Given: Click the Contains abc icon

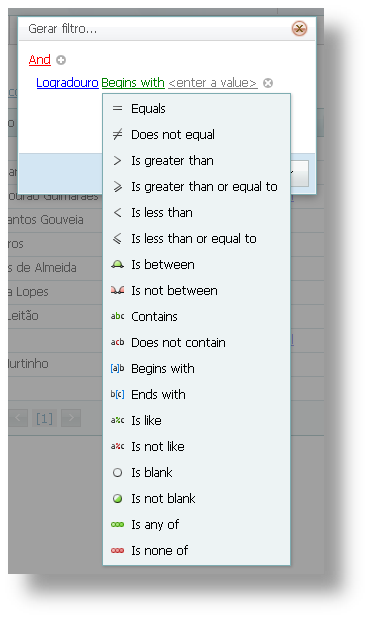Looking at the screenshot, I should (117, 316).
